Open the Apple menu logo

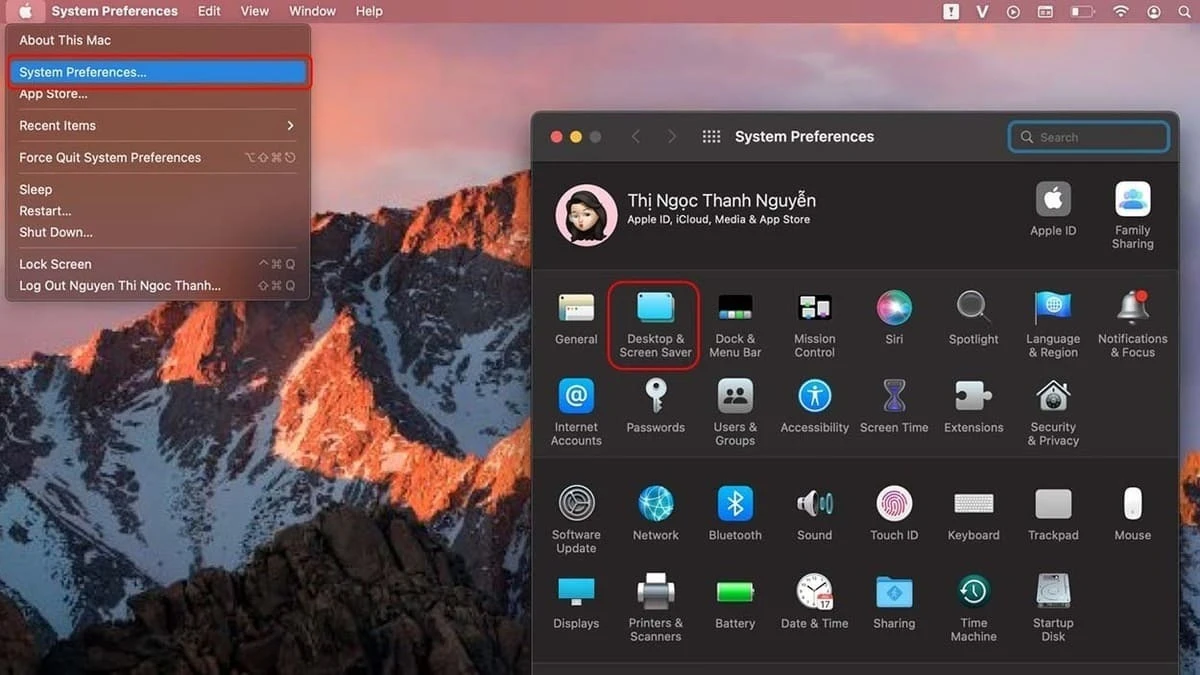point(26,11)
